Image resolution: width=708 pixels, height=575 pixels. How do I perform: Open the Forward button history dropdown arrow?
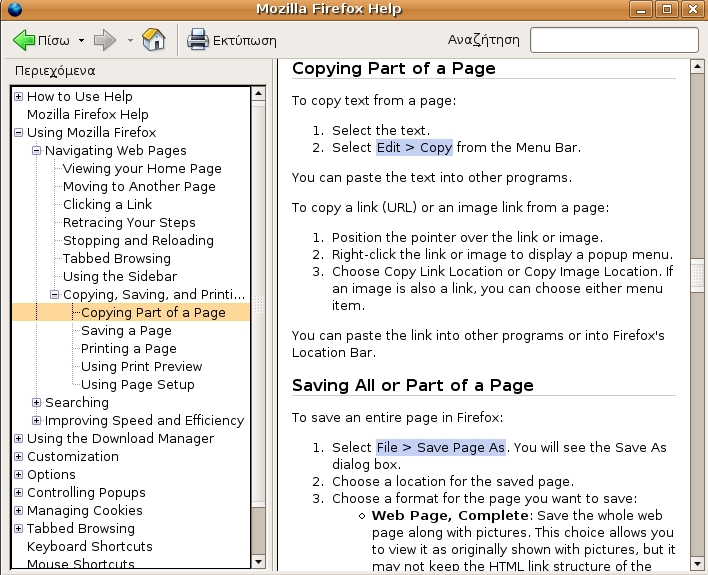(130, 41)
